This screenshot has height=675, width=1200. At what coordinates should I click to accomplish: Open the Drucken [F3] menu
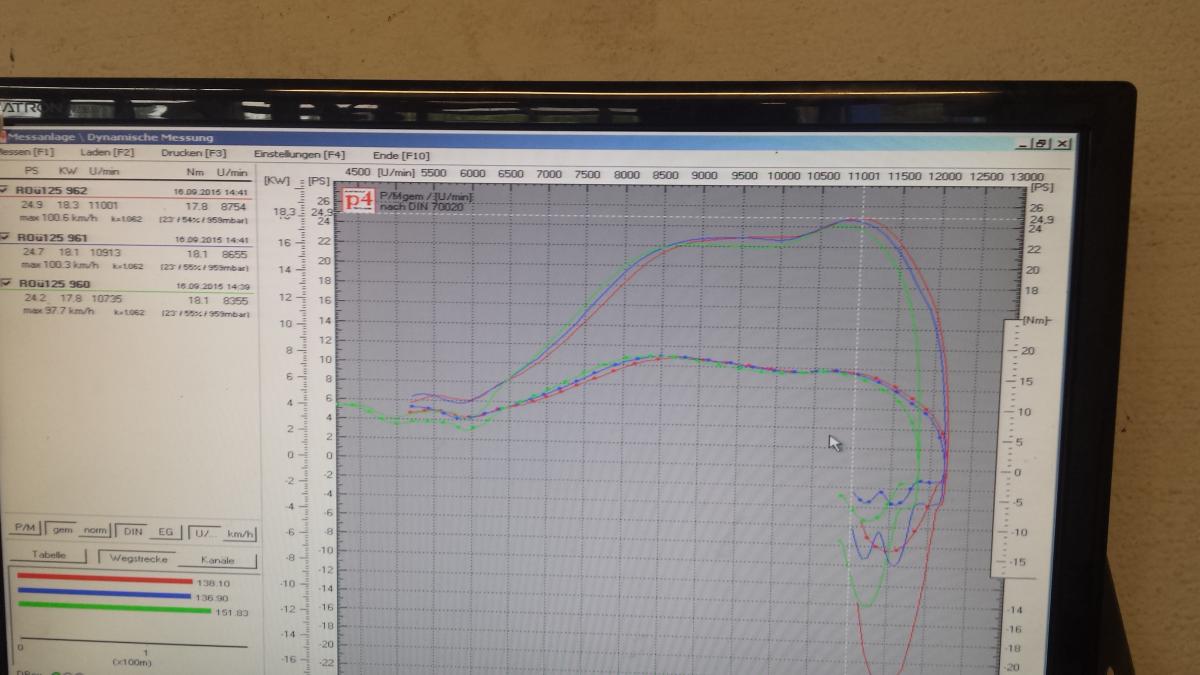click(x=193, y=153)
